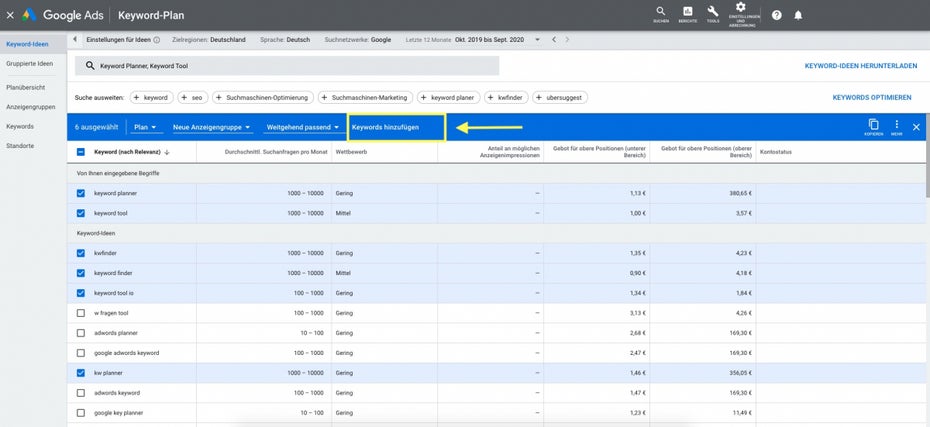Uncheck the 'keyword planner' row
Screen dimensions: 930x427
tap(81, 193)
